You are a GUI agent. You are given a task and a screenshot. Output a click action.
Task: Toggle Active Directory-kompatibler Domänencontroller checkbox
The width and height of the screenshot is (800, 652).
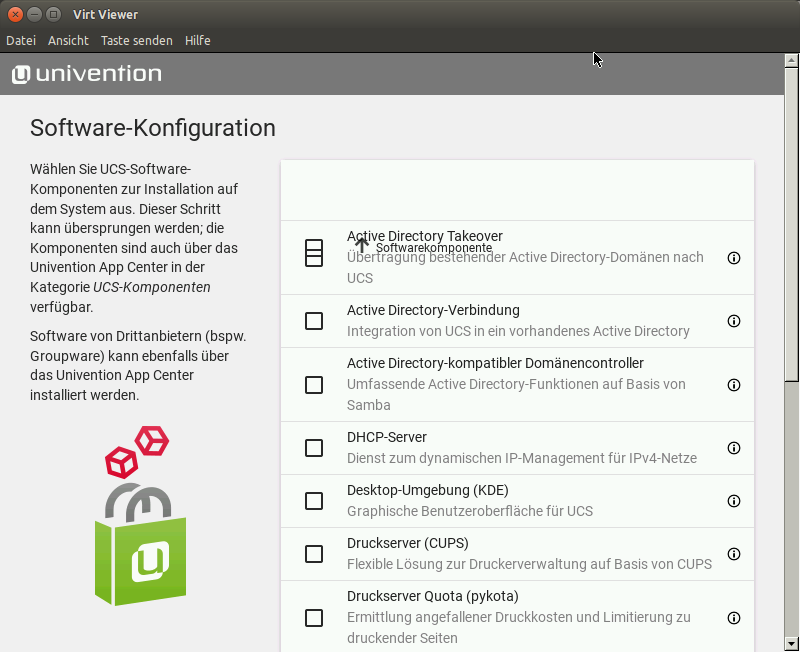point(314,385)
